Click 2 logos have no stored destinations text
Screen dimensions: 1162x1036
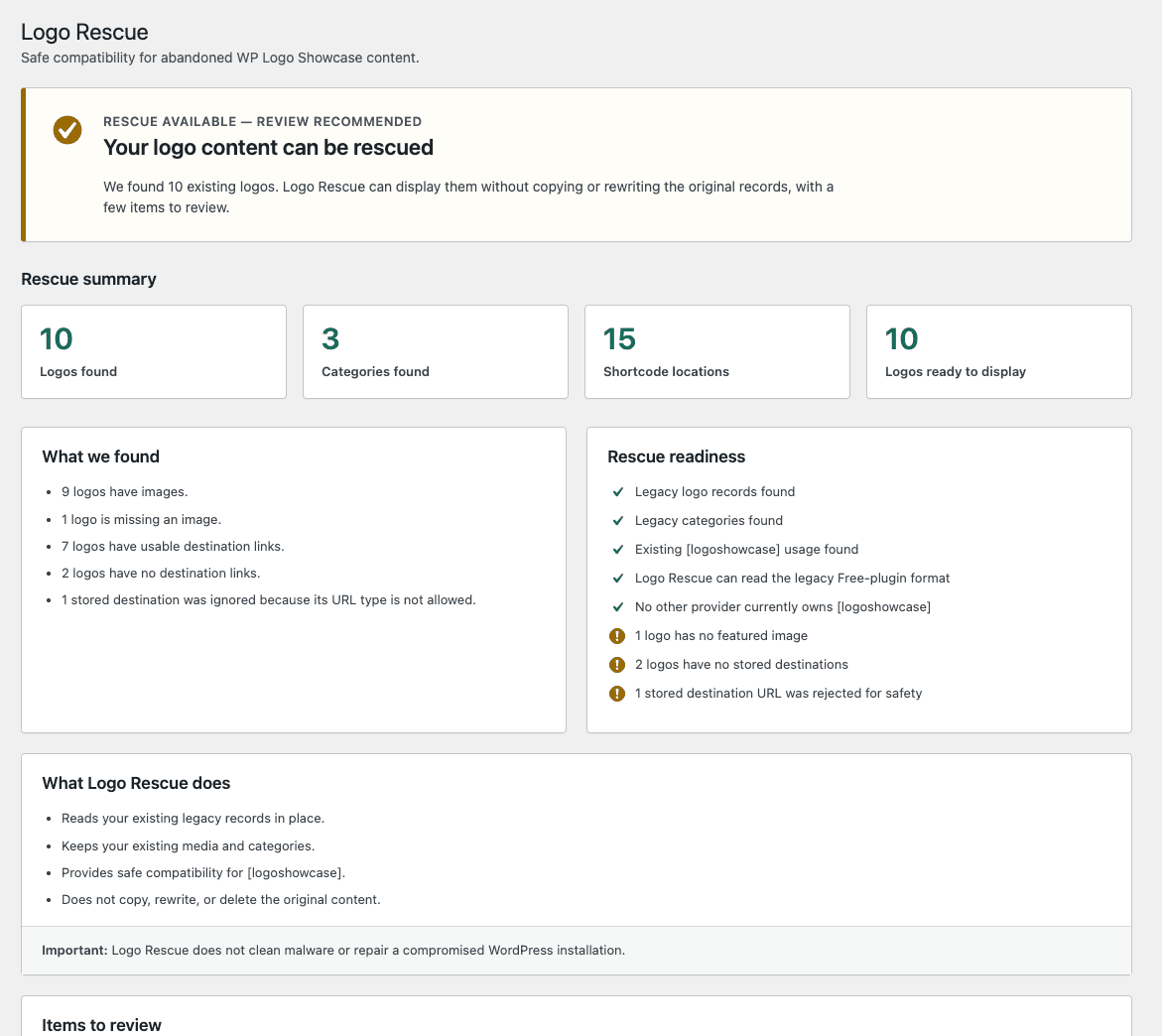pos(741,665)
